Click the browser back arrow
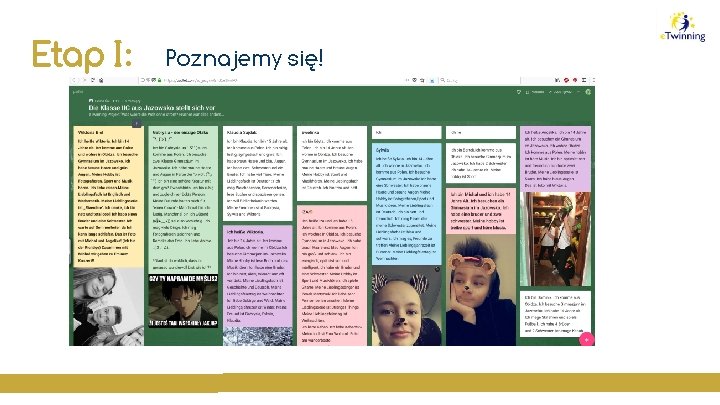The width and height of the screenshot is (720, 405). coord(74,80)
